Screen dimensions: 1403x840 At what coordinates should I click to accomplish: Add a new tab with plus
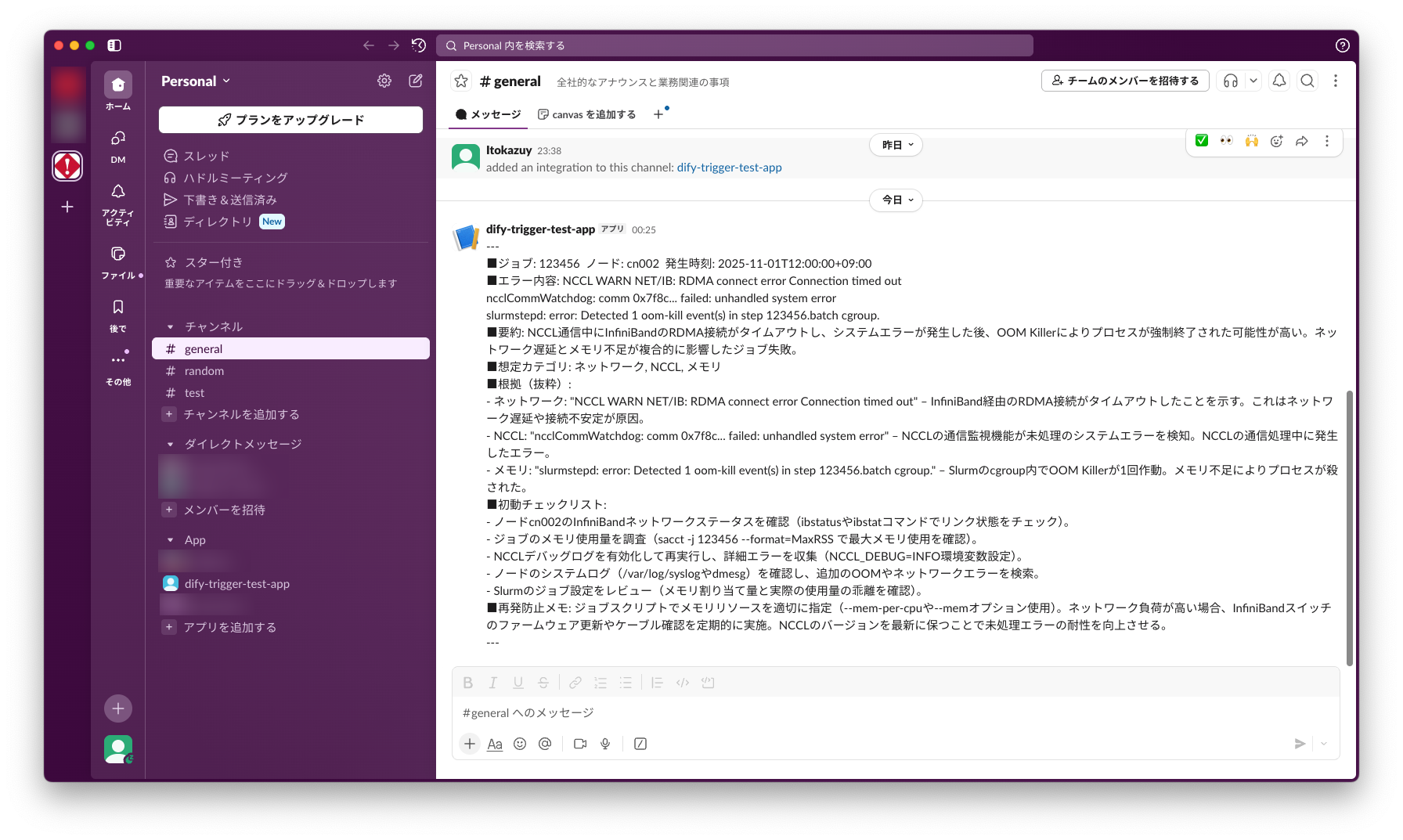658,114
